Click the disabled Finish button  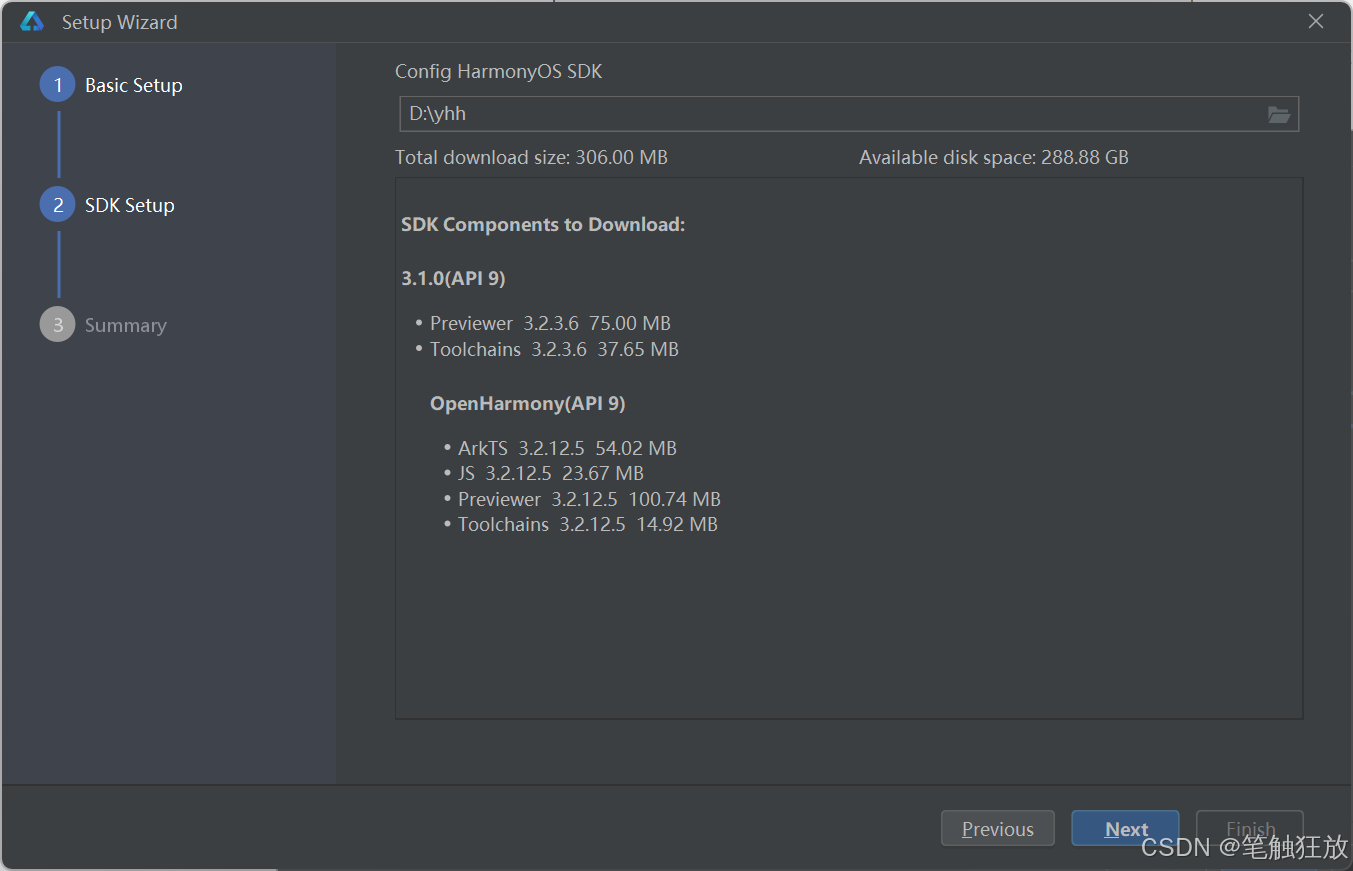1250,829
